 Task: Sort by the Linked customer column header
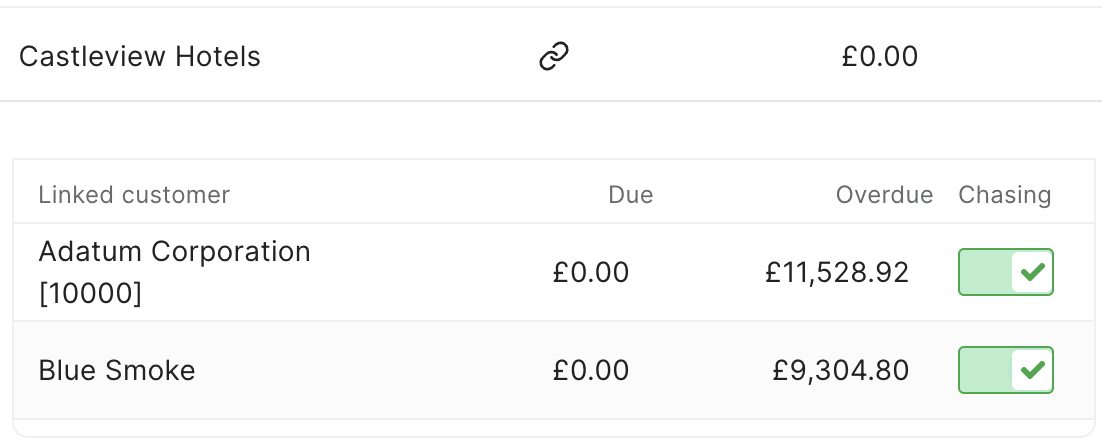point(134,195)
